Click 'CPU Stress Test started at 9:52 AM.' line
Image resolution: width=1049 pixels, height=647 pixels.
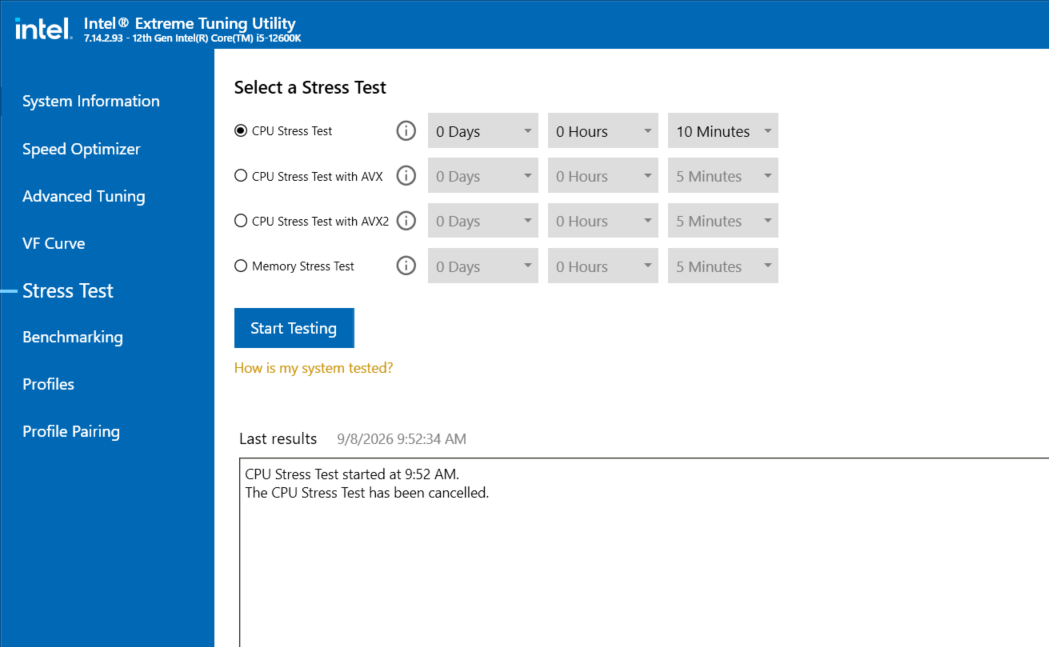352,474
